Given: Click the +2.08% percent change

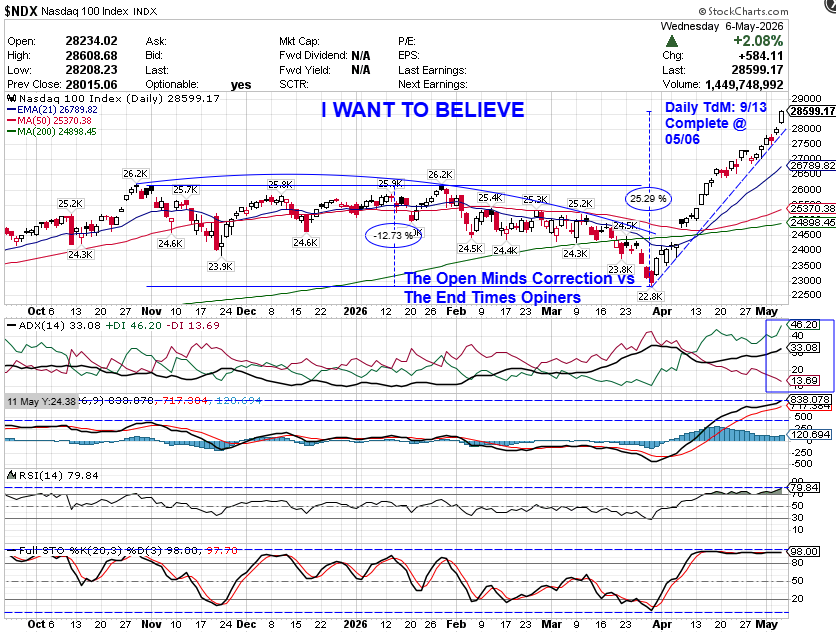Looking at the screenshot, I should tap(758, 41).
